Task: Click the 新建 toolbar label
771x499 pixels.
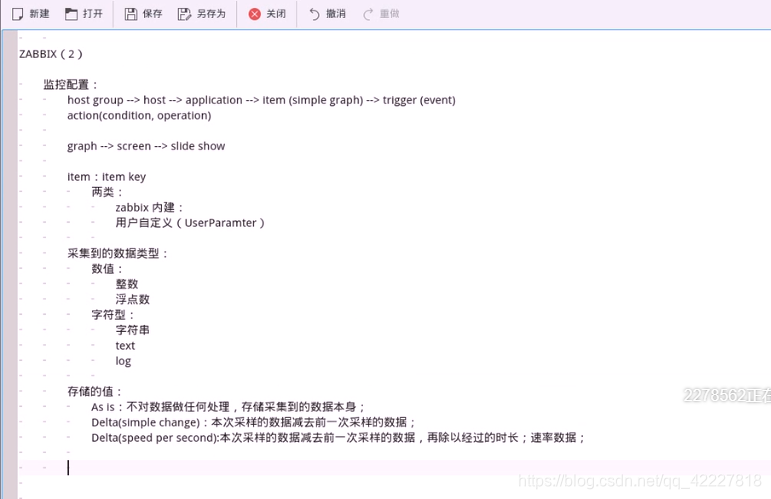Action: 39,14
